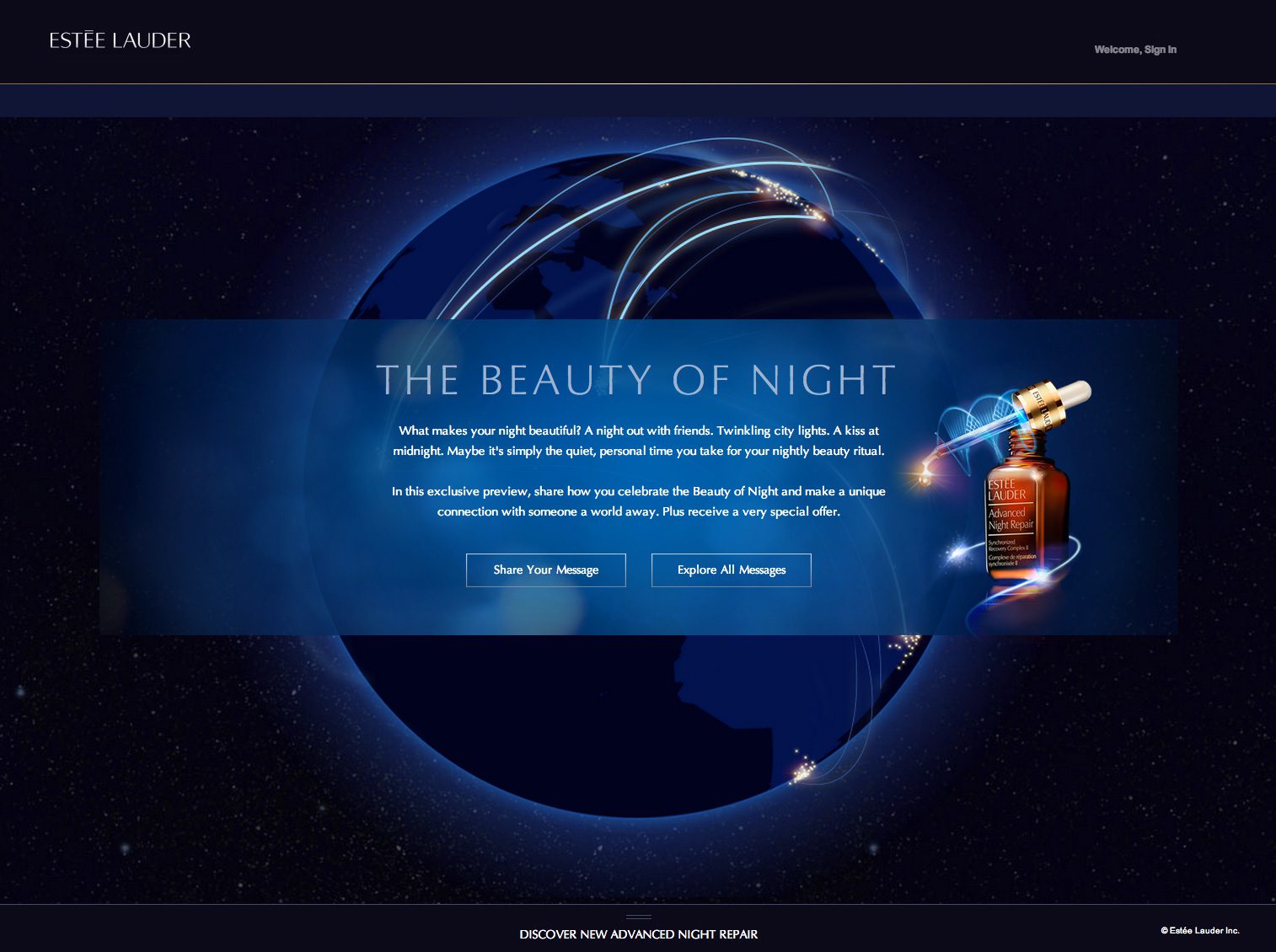Click The Beauty of Night heading
Viewport: 1276px width, 952px height.
pyautogui.click(x=636, y=380)
